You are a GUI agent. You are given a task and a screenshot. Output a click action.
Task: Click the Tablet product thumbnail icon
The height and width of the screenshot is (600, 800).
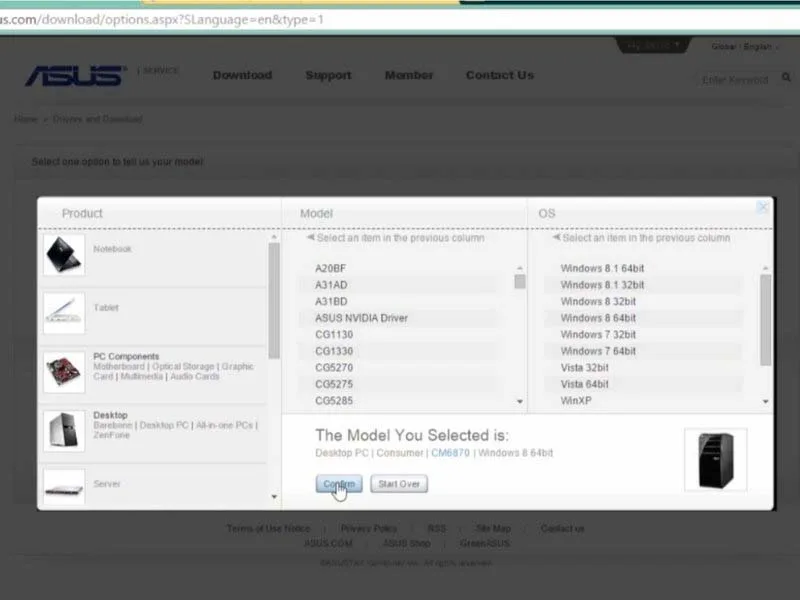(64, 313)
